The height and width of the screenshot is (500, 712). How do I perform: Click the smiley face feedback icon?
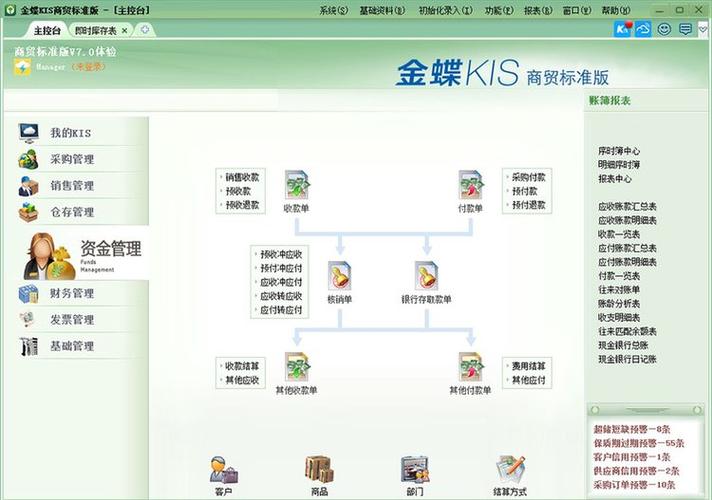(x=664, y=29)
